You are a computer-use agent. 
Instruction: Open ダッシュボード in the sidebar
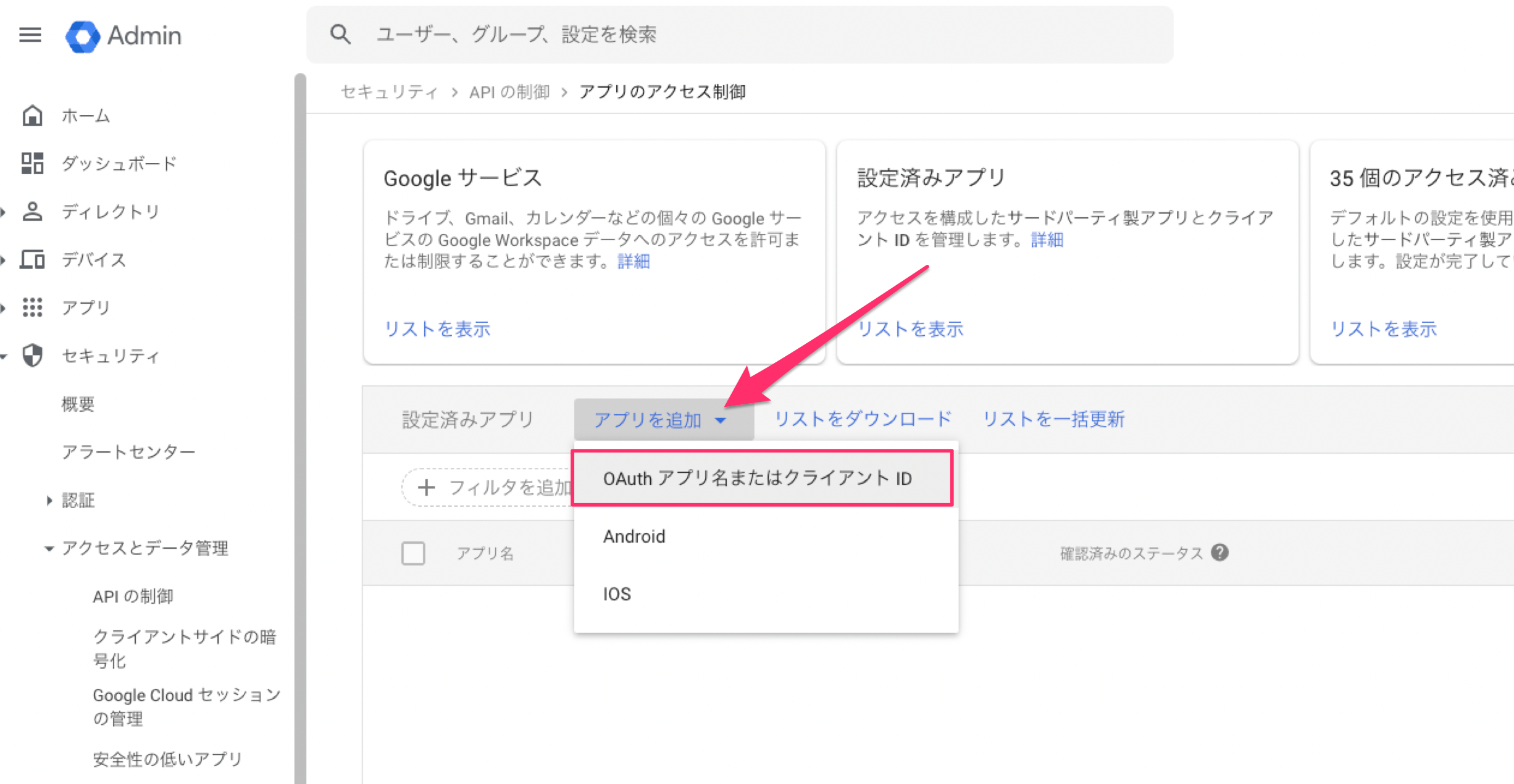pyautogui.click(x=119, y=164)
